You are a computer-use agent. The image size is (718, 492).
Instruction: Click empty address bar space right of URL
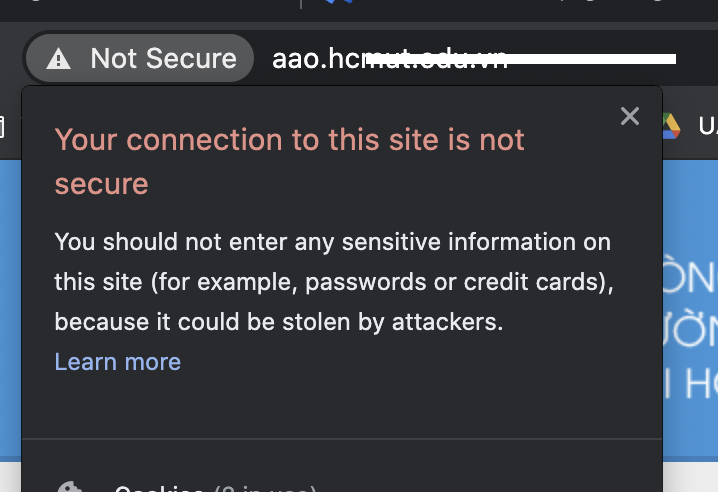point(697,60)
